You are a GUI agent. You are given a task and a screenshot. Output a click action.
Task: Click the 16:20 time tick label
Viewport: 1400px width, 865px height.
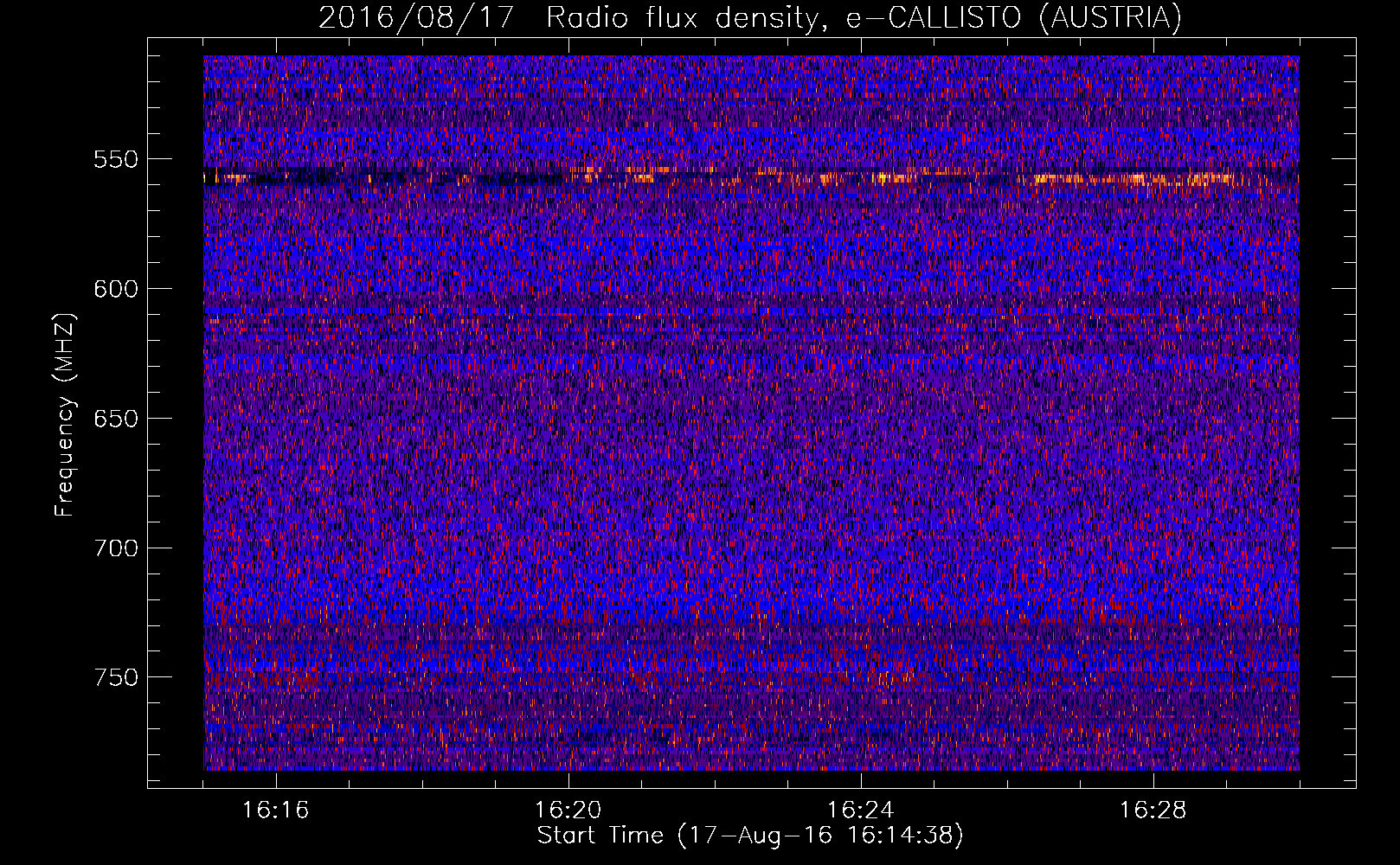coord(568,811)
